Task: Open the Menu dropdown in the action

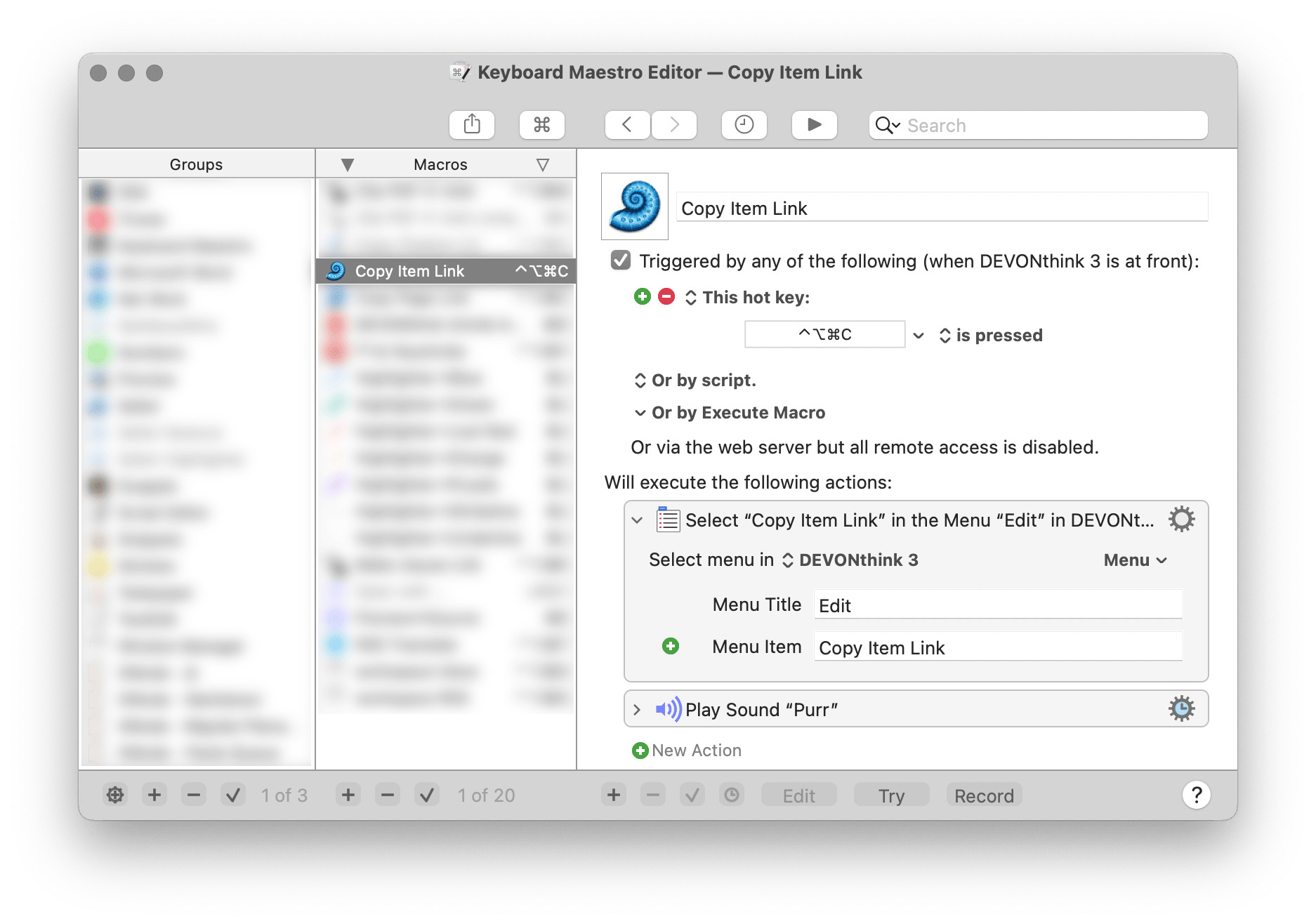Action: pos(1136,560)
